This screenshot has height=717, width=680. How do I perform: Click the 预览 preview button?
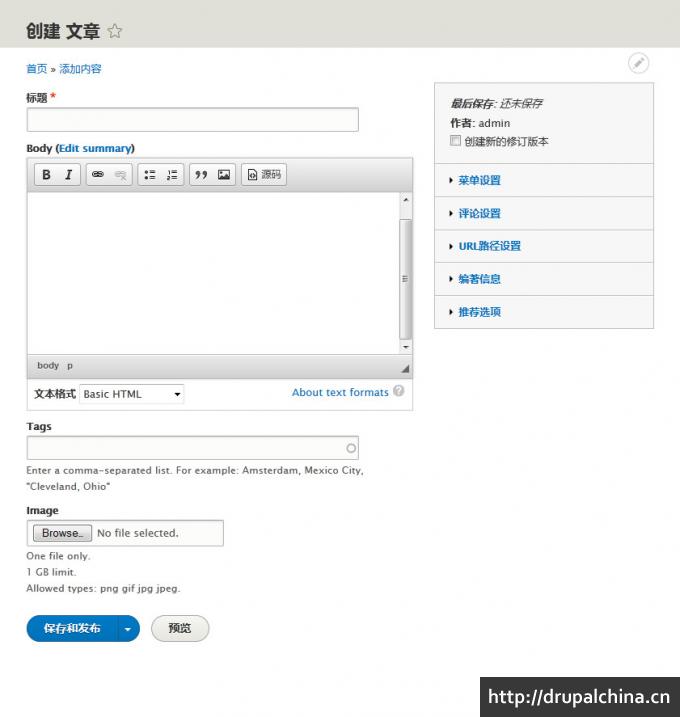click(x=180, y=629)
